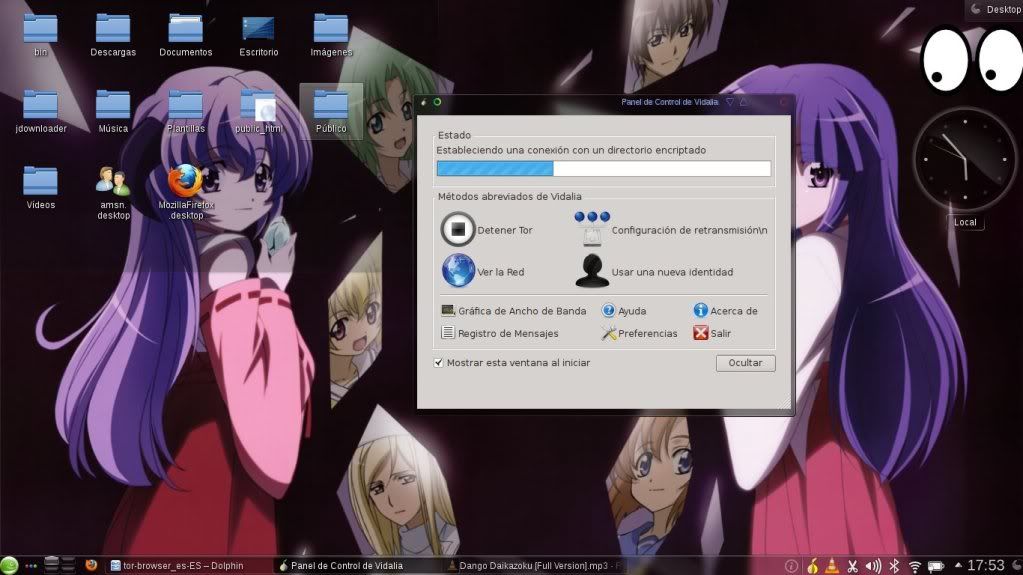
Task: Open the Plantillas folder
Action: (185, 111)
